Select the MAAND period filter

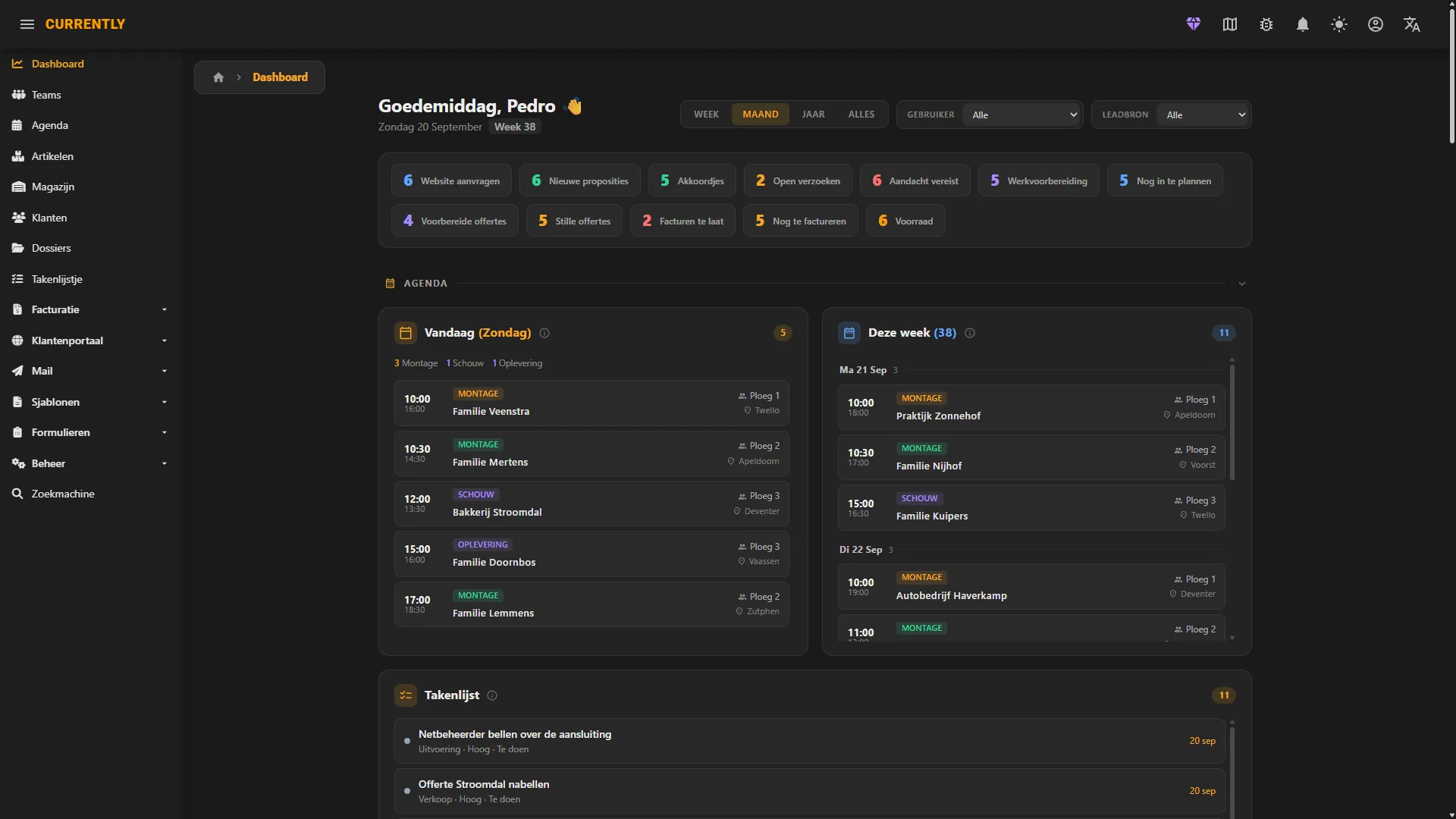pyautogui.click(x=761, y=115)
